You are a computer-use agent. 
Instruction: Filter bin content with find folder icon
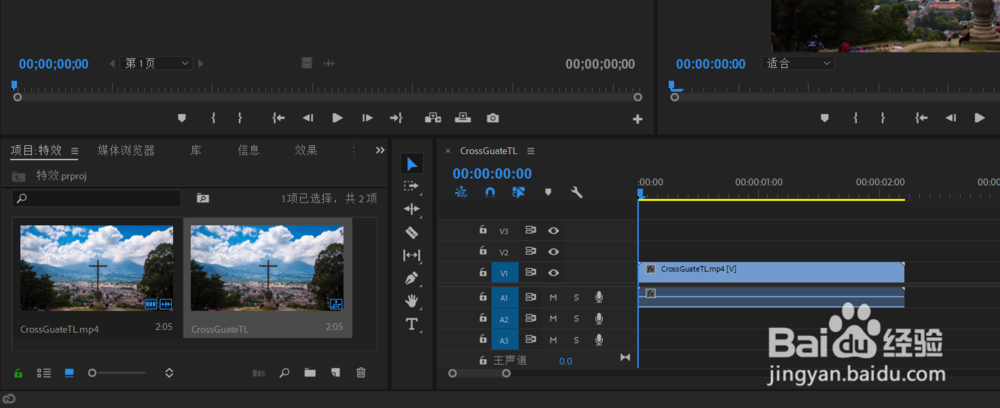[x=203, y=198]
